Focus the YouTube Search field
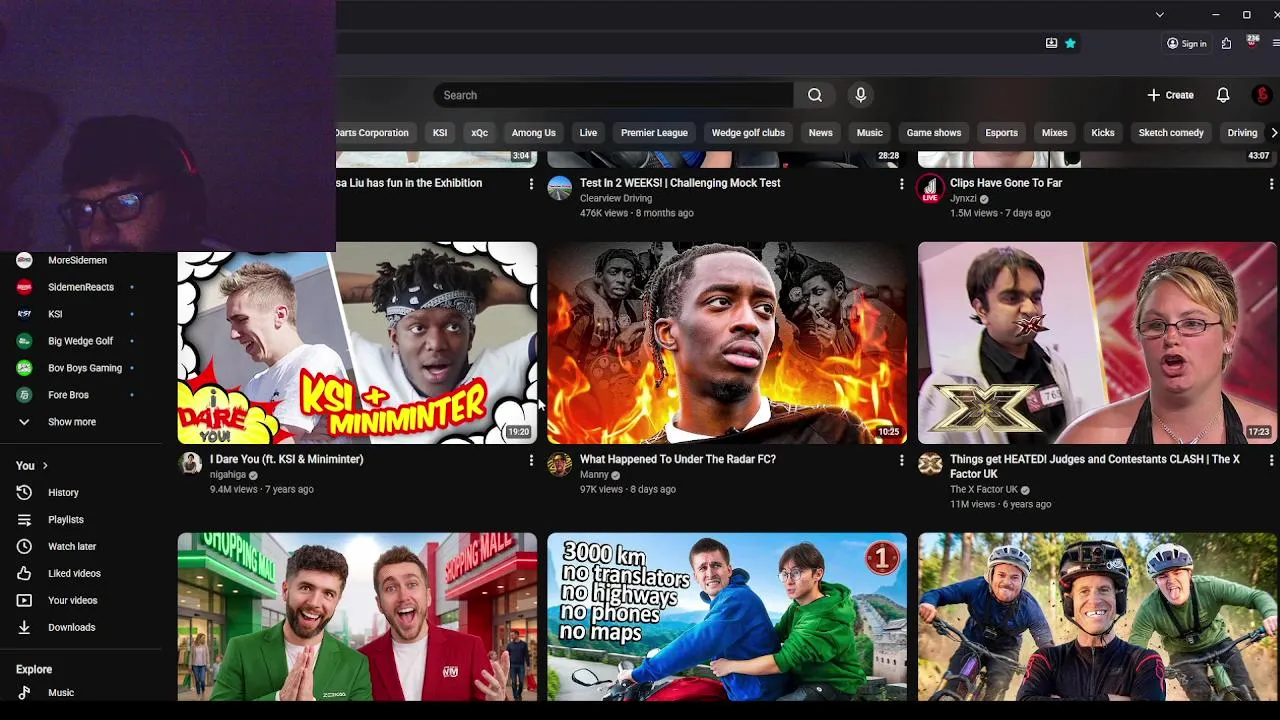Screen dimensions: 1280x720 [x=613, y=95]
